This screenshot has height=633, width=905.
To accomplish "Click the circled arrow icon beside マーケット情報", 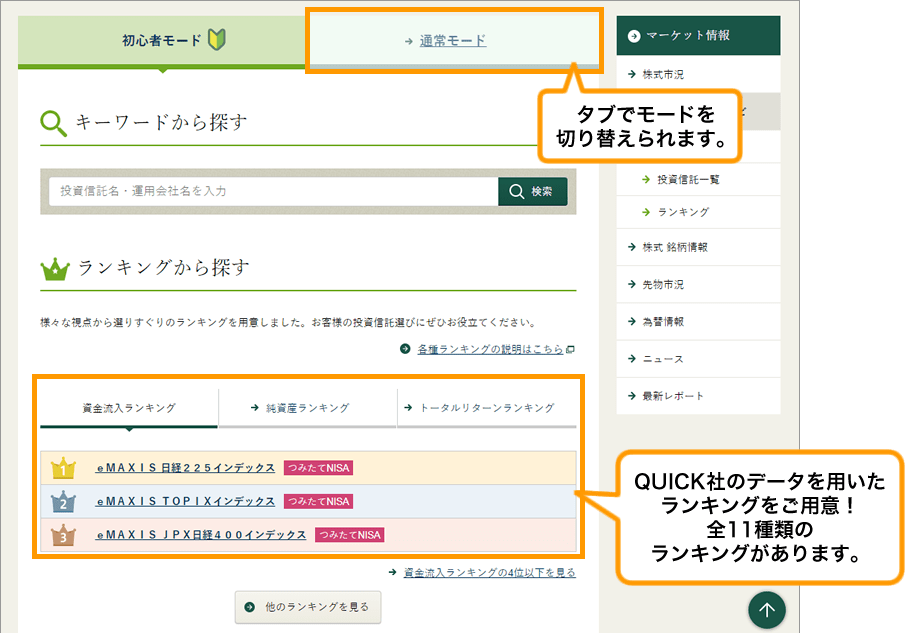I will (634, 36).
